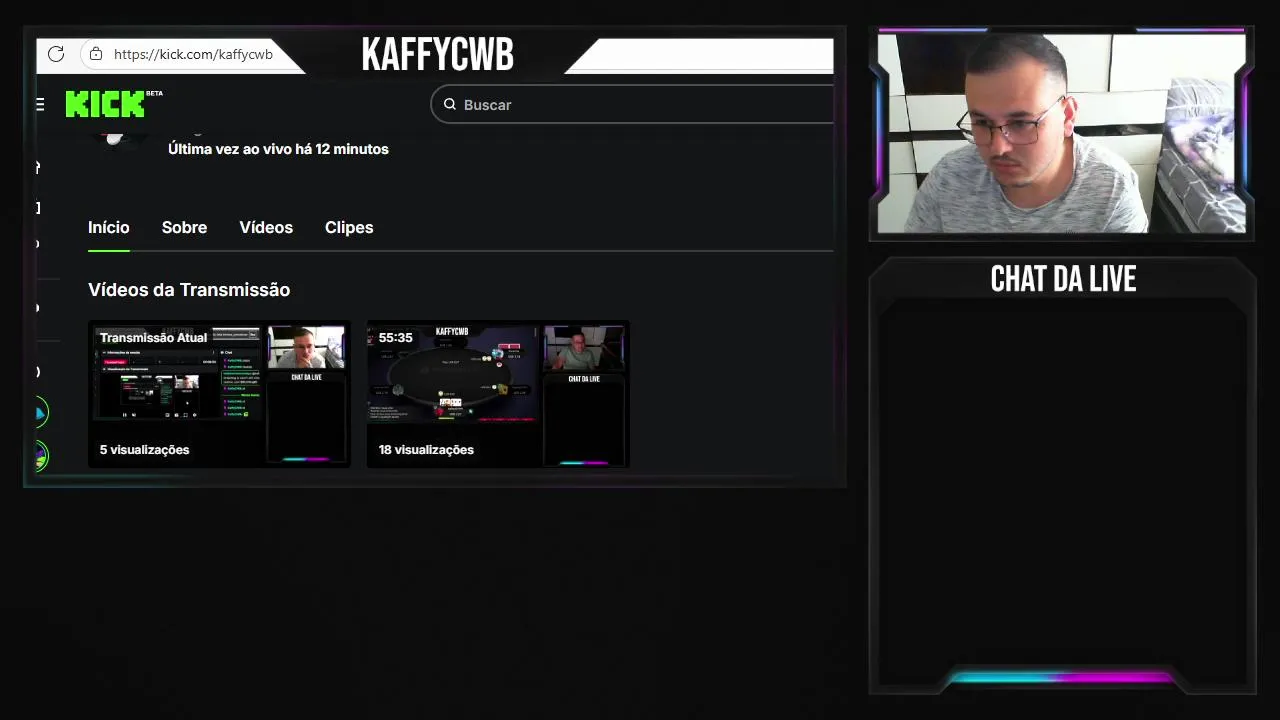Click the '5 visualizações' label
Screen dimensions: 1280x720
pyautogui.click(x=144, y=450)
